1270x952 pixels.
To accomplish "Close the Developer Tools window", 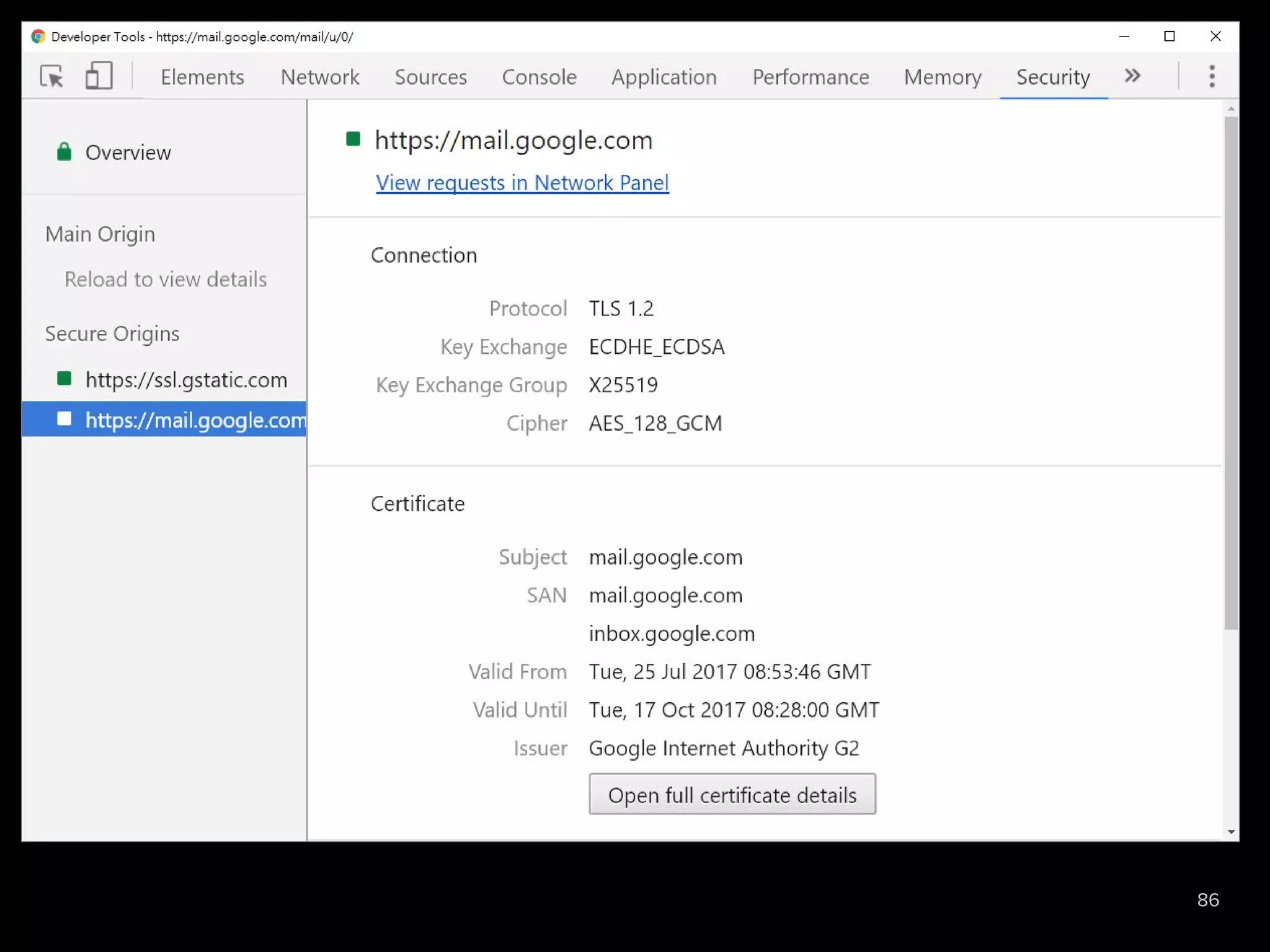I will click(1215, 37).
